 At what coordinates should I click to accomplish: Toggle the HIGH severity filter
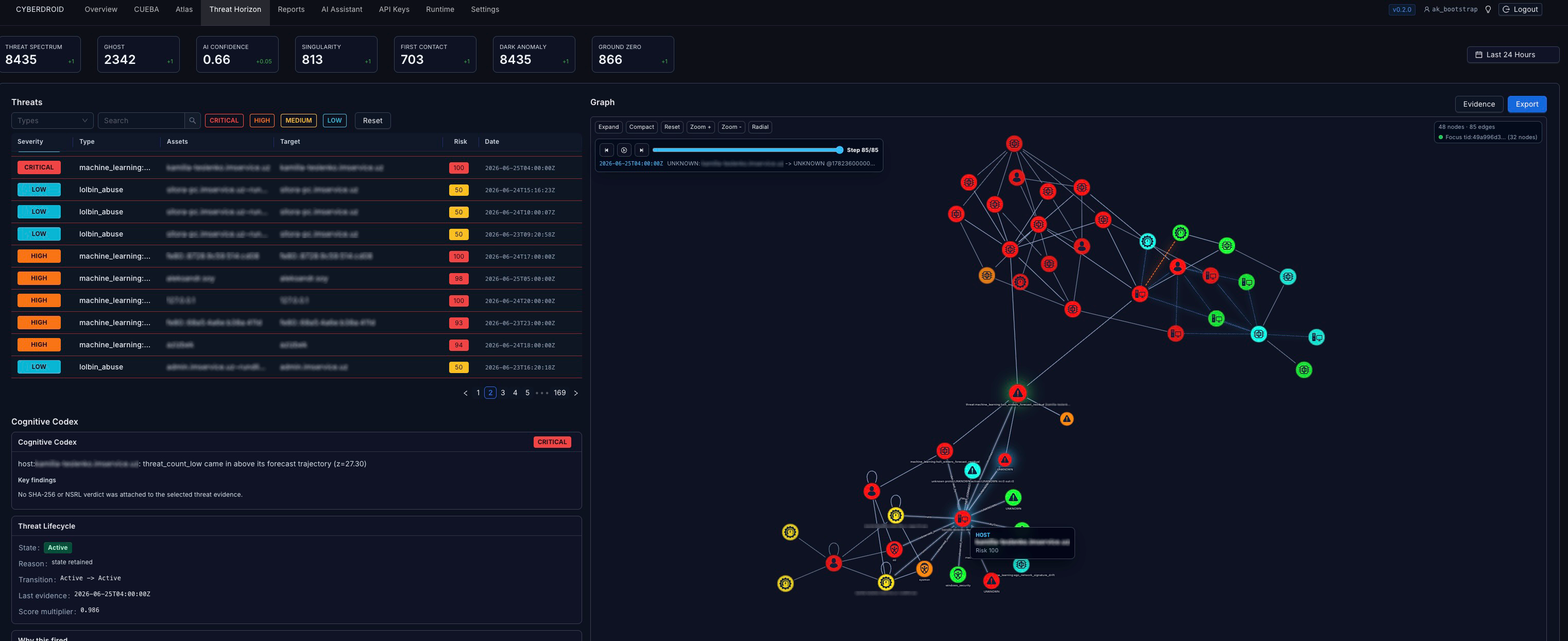pyautogui.click(x=262, y=121)
